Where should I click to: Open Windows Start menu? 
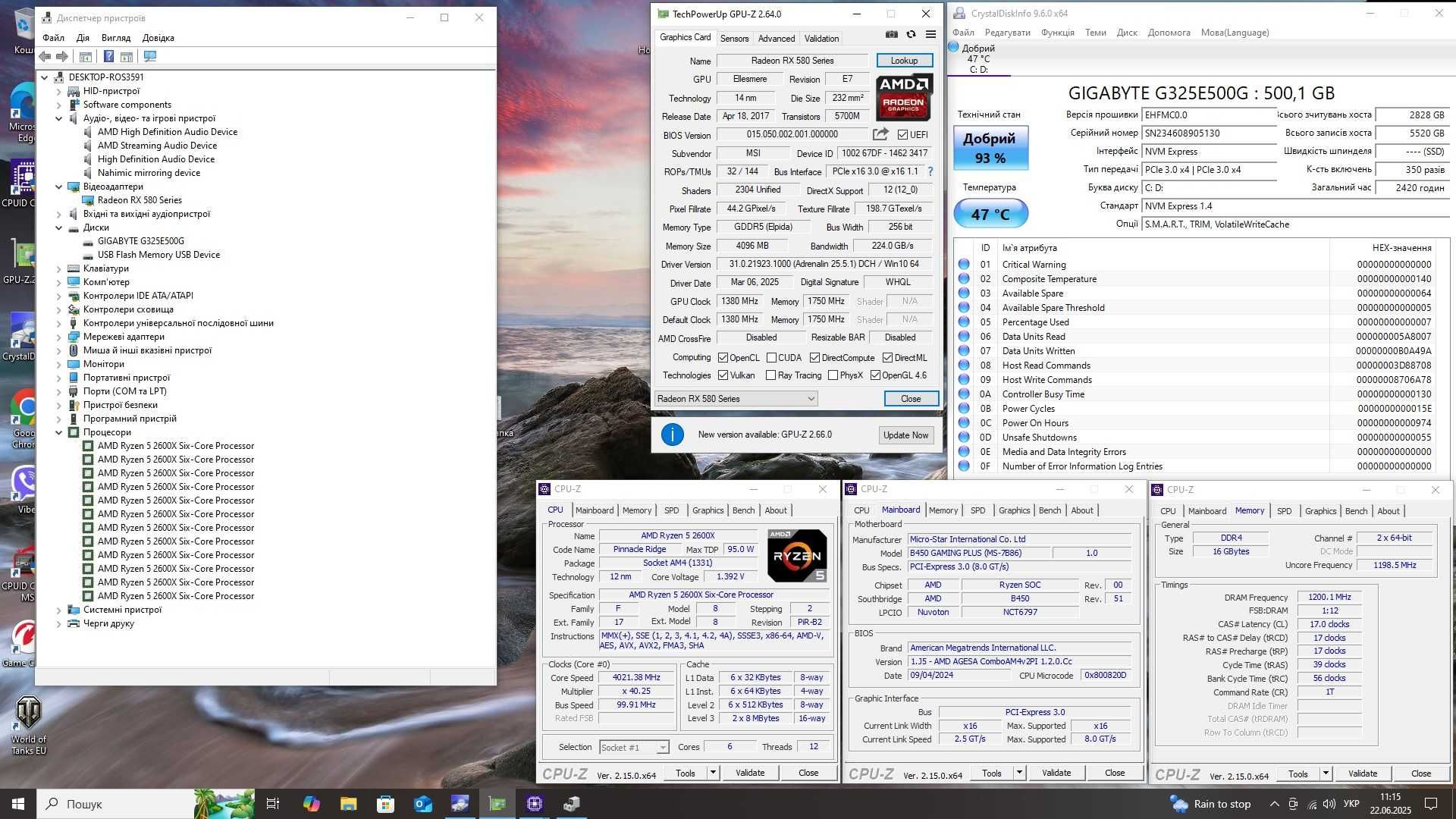coord(18,804)
